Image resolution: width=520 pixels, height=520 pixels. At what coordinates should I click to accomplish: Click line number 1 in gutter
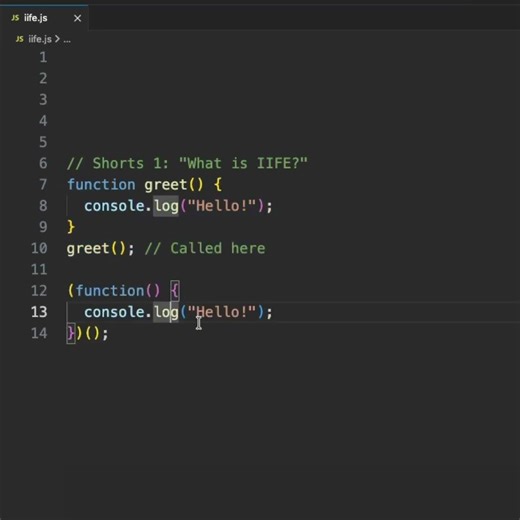(43, 57)
